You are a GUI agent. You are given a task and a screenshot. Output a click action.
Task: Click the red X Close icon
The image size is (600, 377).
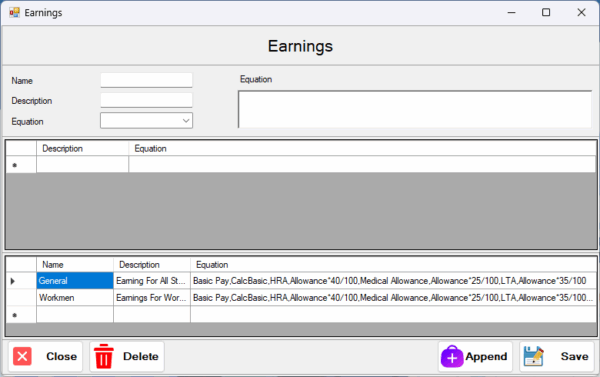click(x=22, y=356)
